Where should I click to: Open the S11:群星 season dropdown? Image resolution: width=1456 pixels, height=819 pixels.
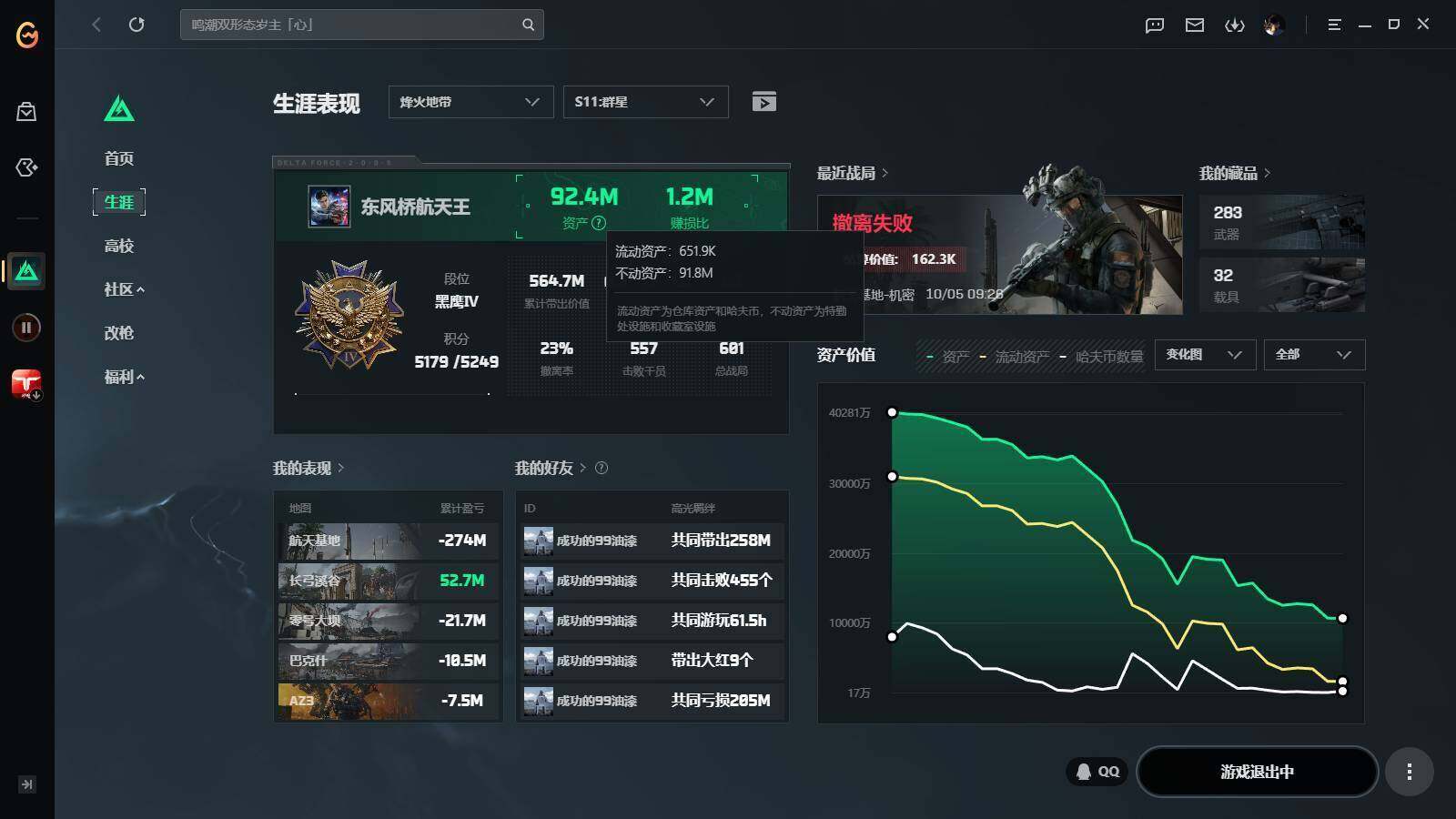(645, 102)
